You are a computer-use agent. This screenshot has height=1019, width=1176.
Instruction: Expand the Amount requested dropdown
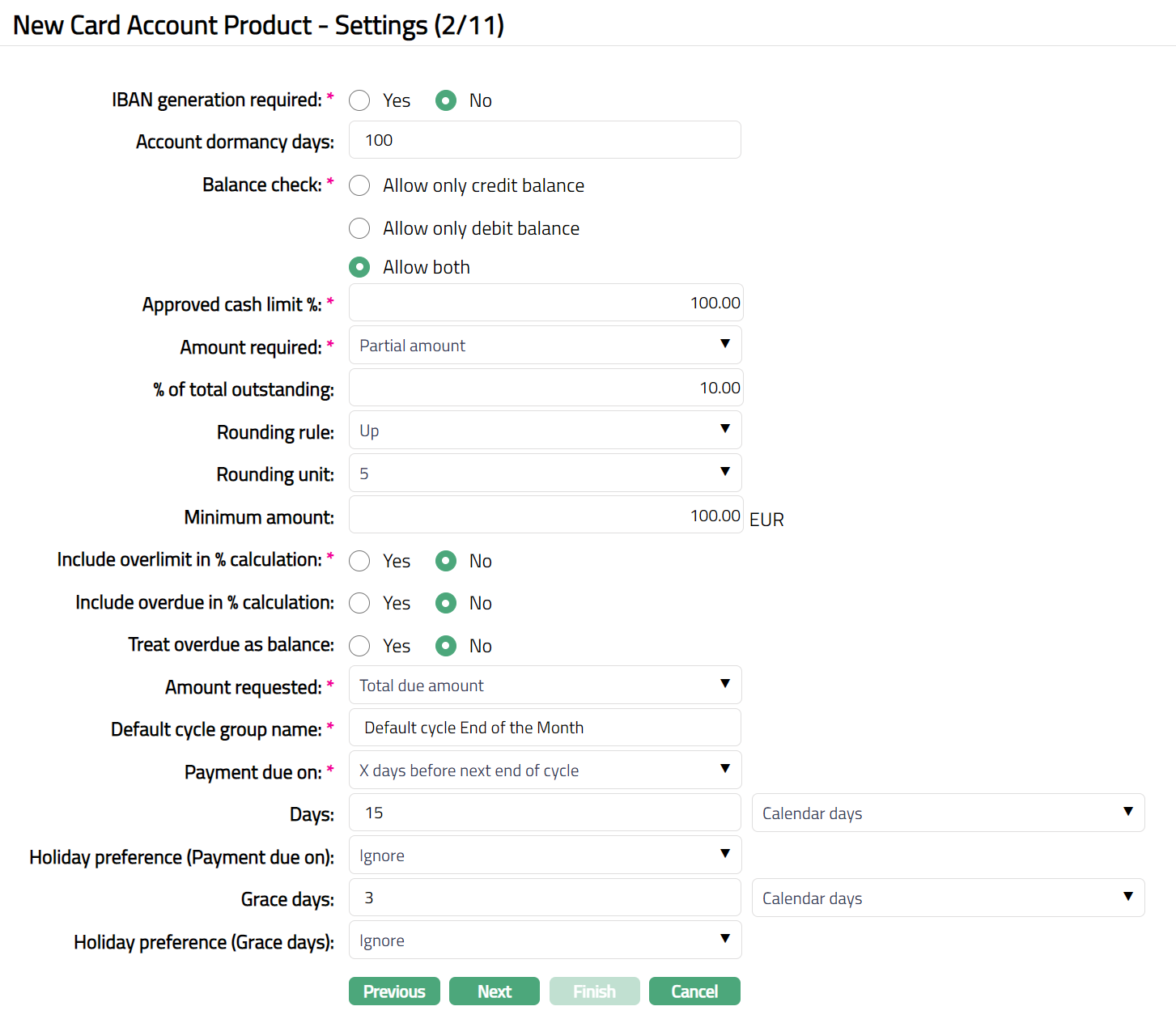pos(545,686)
